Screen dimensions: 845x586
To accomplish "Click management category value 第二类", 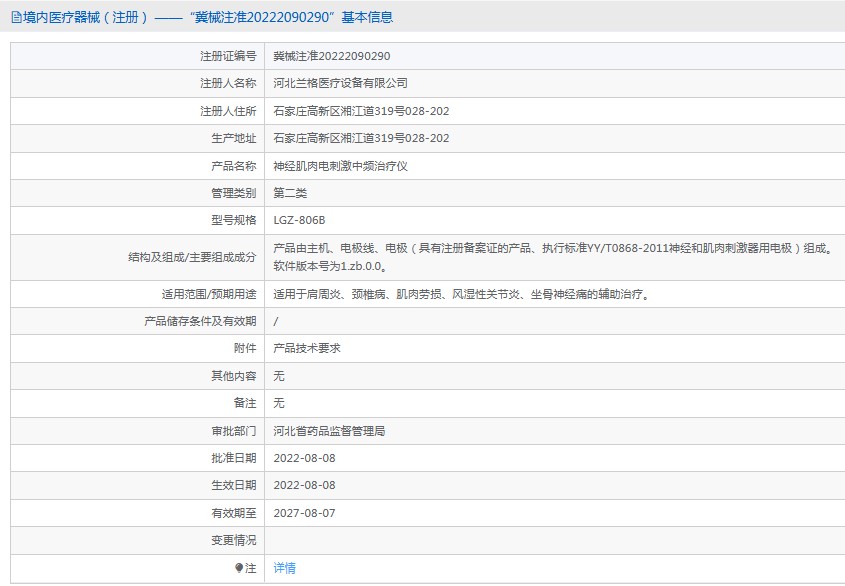I will (x=290, y=193).
